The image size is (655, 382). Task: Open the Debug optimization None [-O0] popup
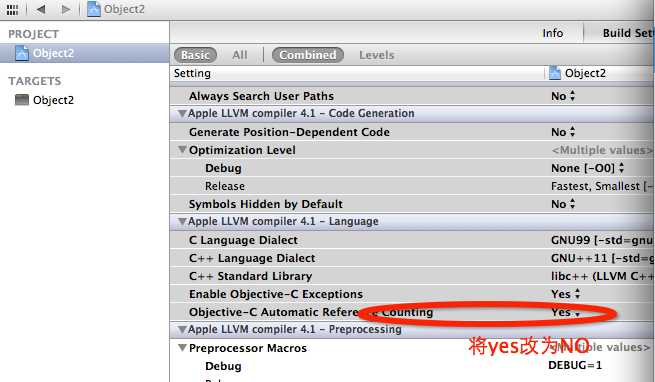587,168
